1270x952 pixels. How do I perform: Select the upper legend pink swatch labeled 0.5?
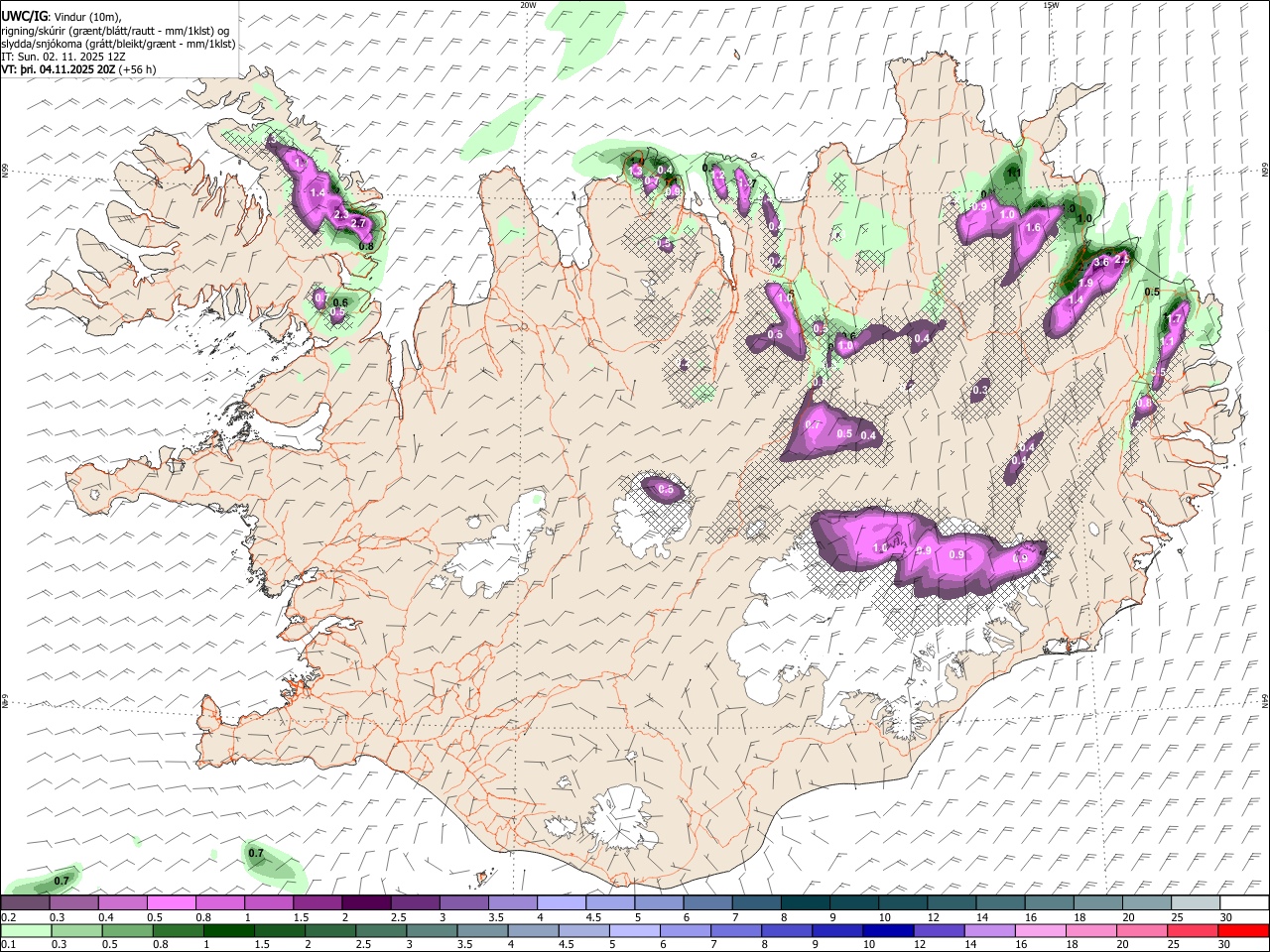pos(171,903)
